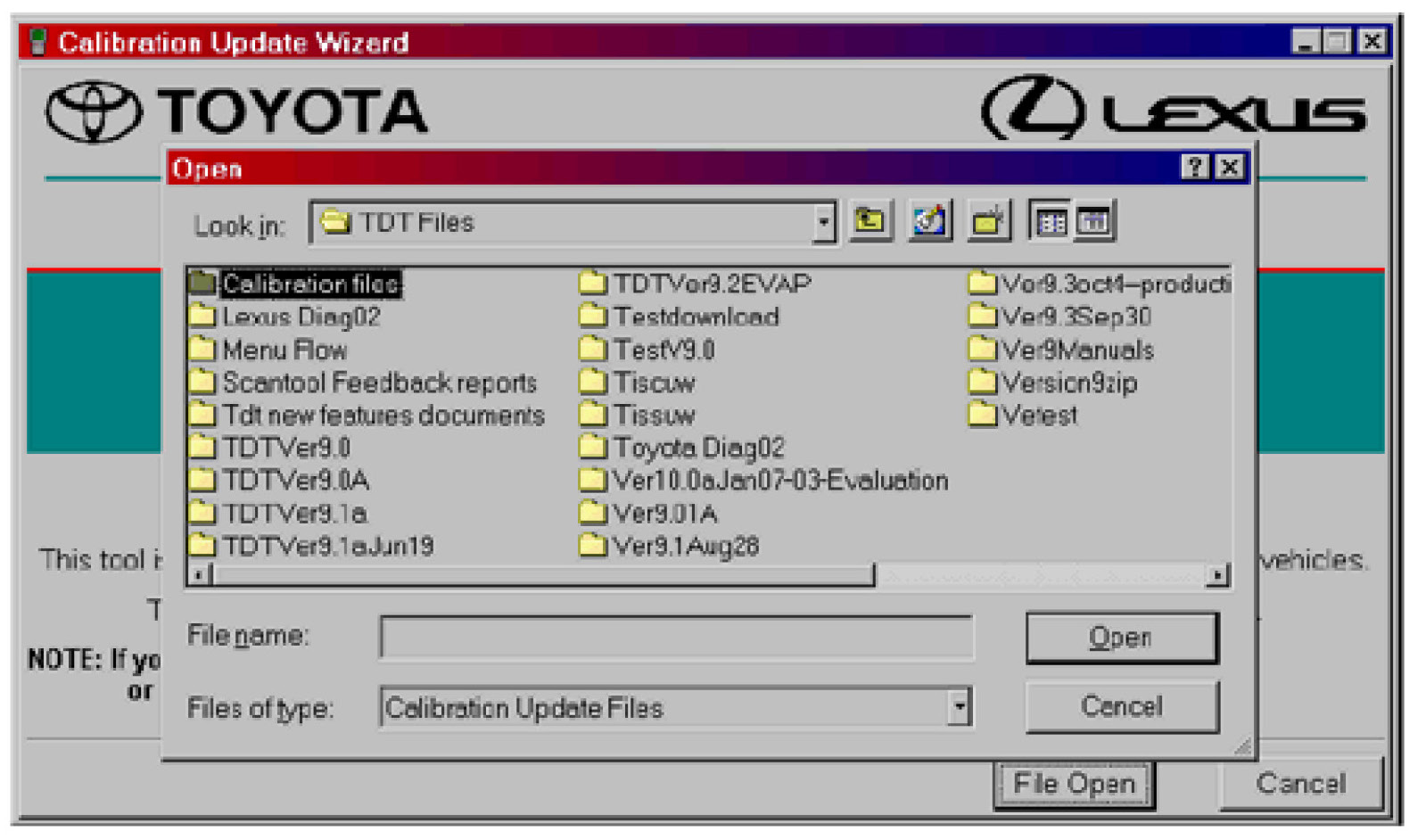Expand the Look in TDT Files dropdown
The image size is (1426, 840).
(824, 222)
